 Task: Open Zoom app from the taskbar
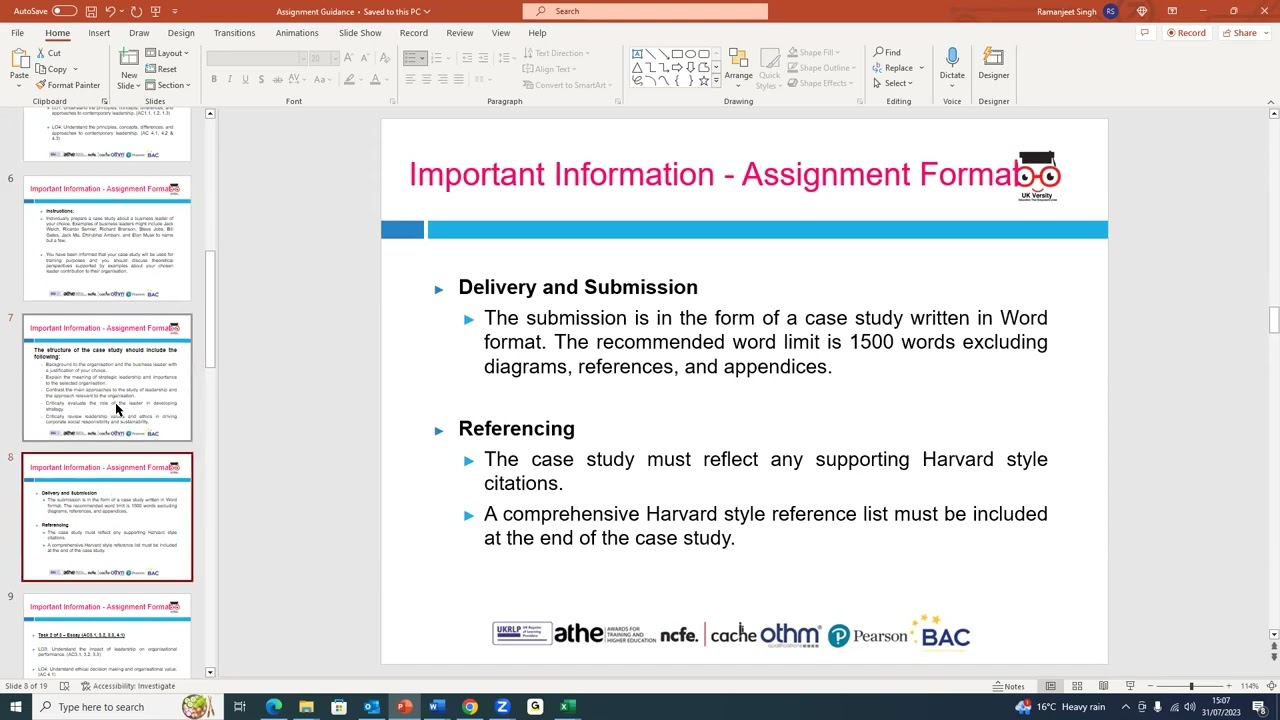tap(502, 707)
